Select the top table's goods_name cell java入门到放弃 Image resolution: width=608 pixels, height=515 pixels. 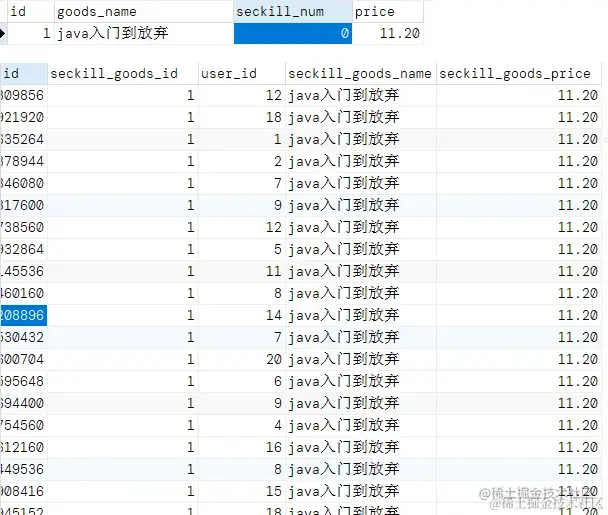pos(144,33)
